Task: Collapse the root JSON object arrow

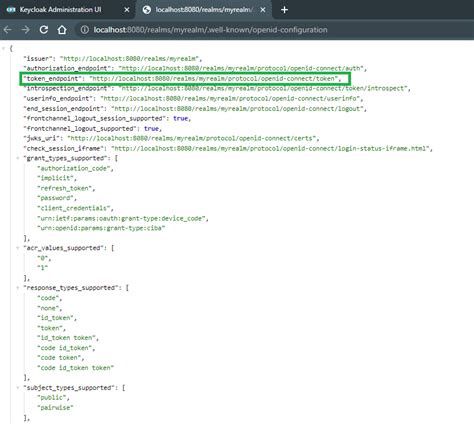Action: pos(3,49)
